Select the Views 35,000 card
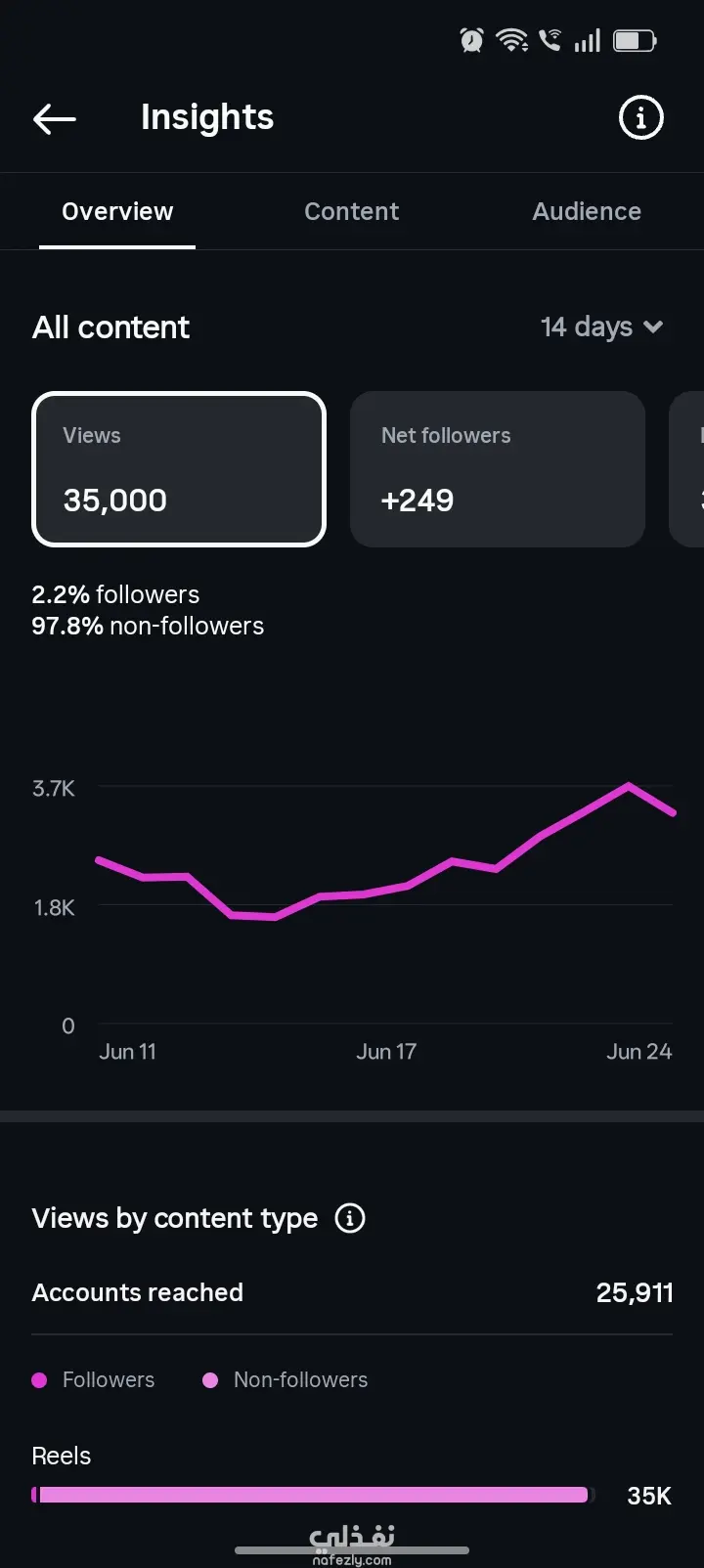This screenshot has height=1568, width=704. [179, 469]
